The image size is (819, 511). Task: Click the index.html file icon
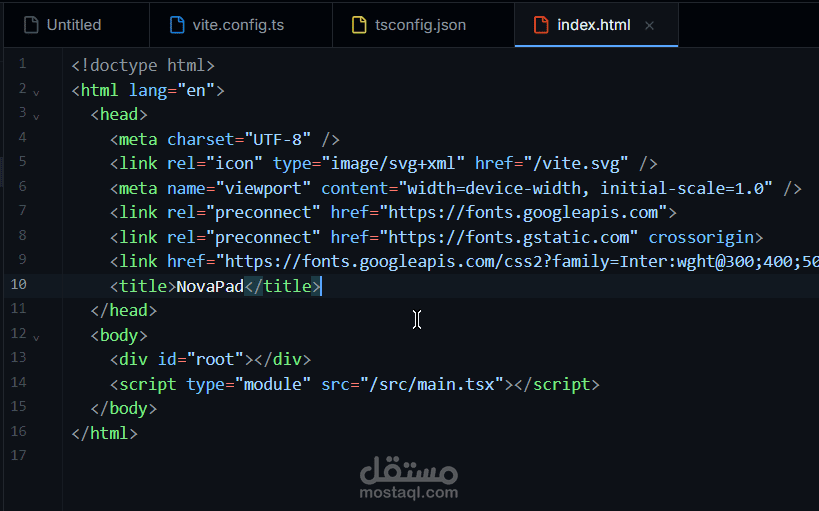(x=541, y=25)
